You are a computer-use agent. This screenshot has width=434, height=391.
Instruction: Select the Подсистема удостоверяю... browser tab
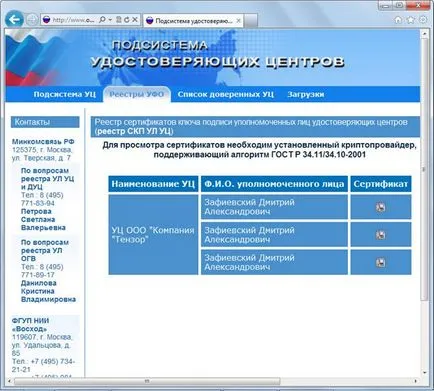[193, 21]
